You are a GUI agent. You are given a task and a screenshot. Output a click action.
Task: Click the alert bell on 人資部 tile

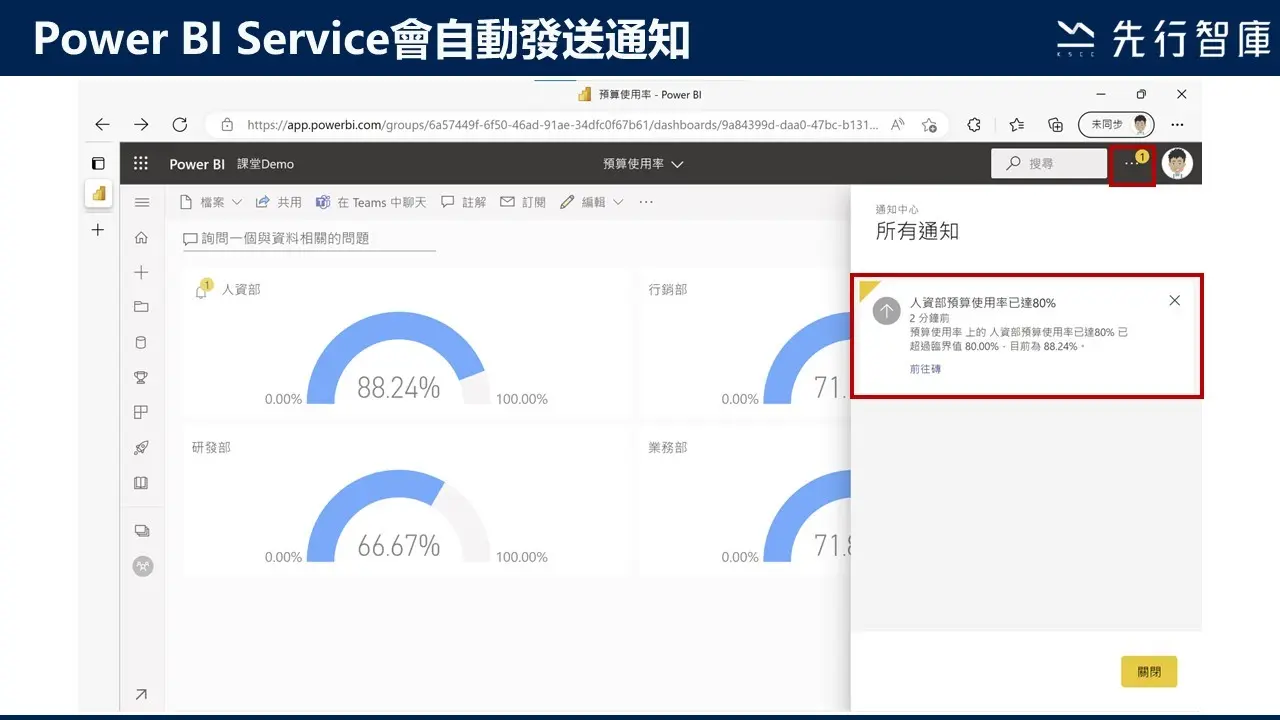(203, 290)
